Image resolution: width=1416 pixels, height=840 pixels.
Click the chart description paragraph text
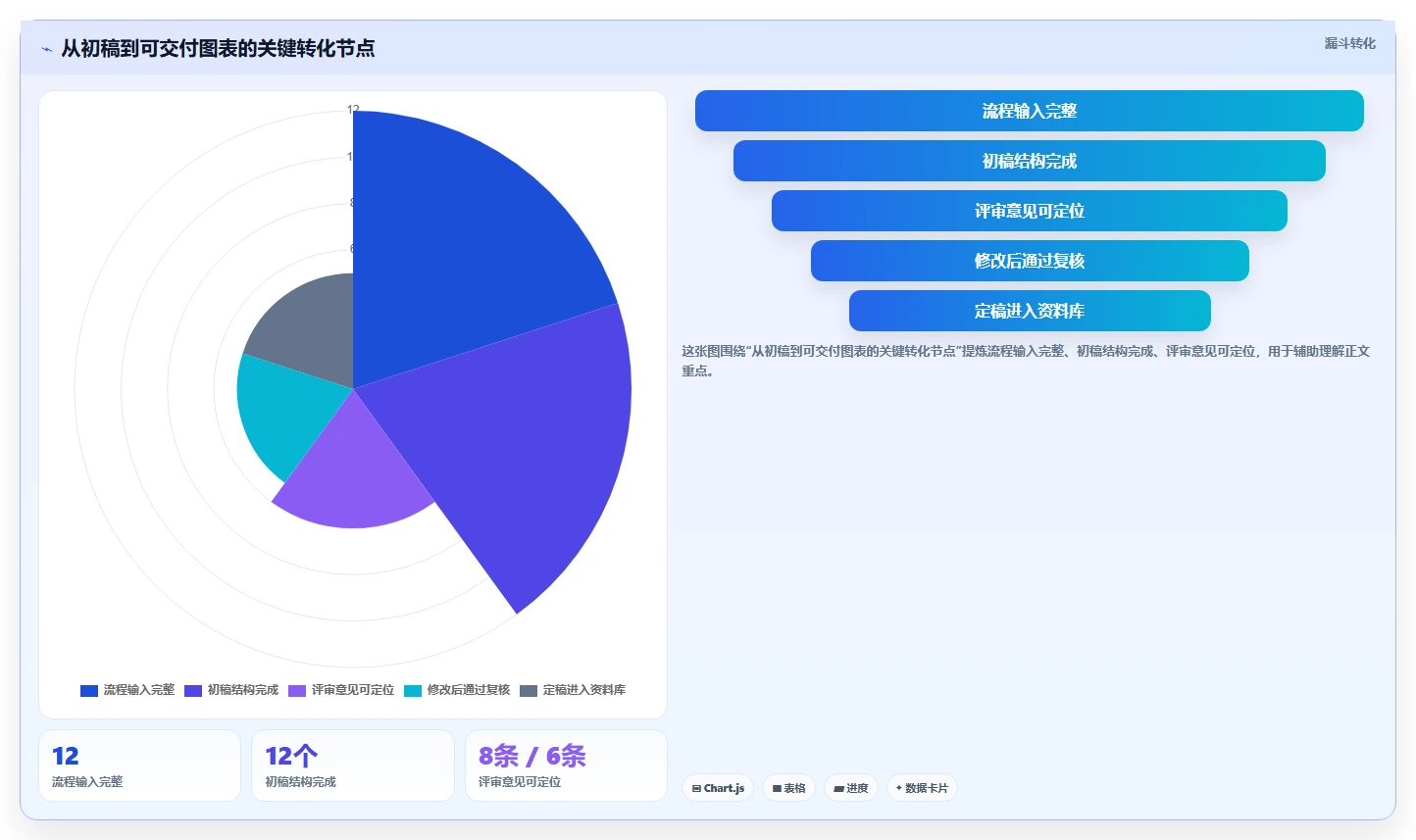pos(1026,361)
